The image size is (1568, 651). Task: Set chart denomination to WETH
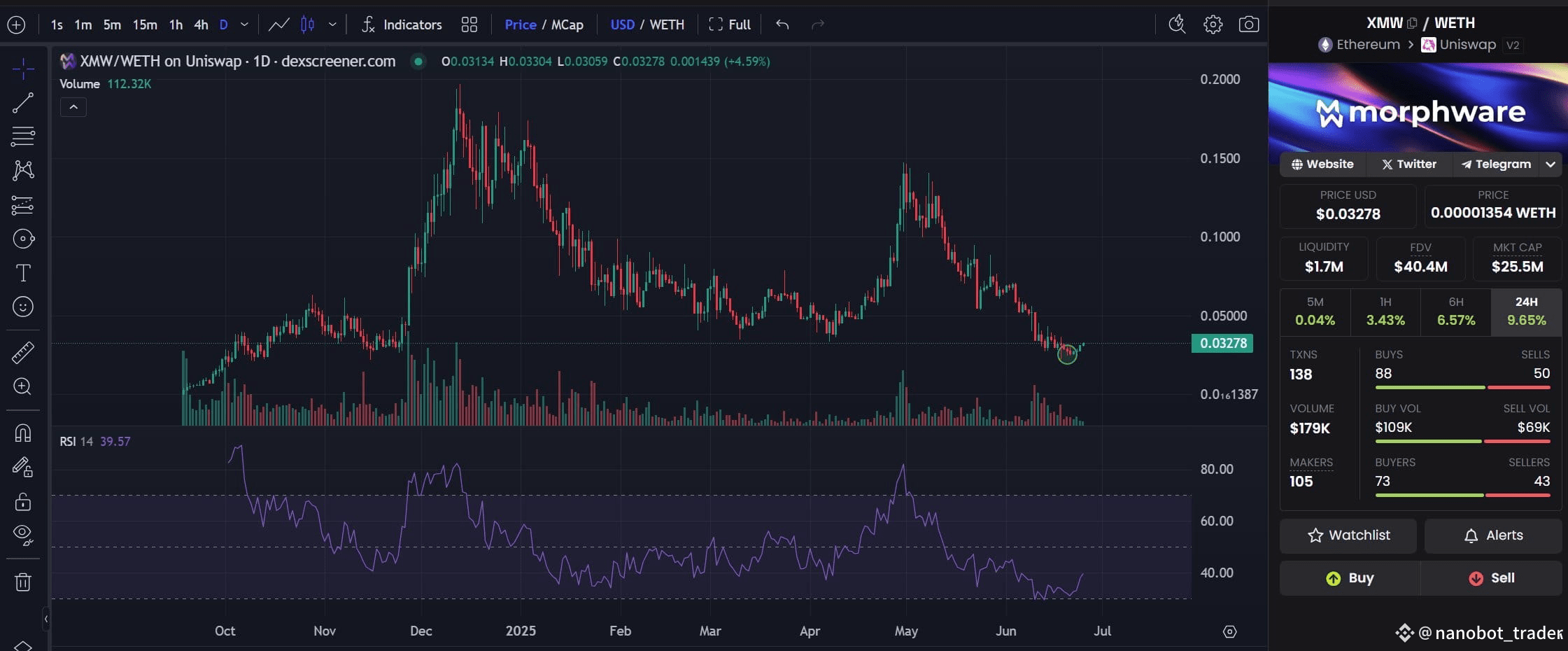click(x=667, y=25)
